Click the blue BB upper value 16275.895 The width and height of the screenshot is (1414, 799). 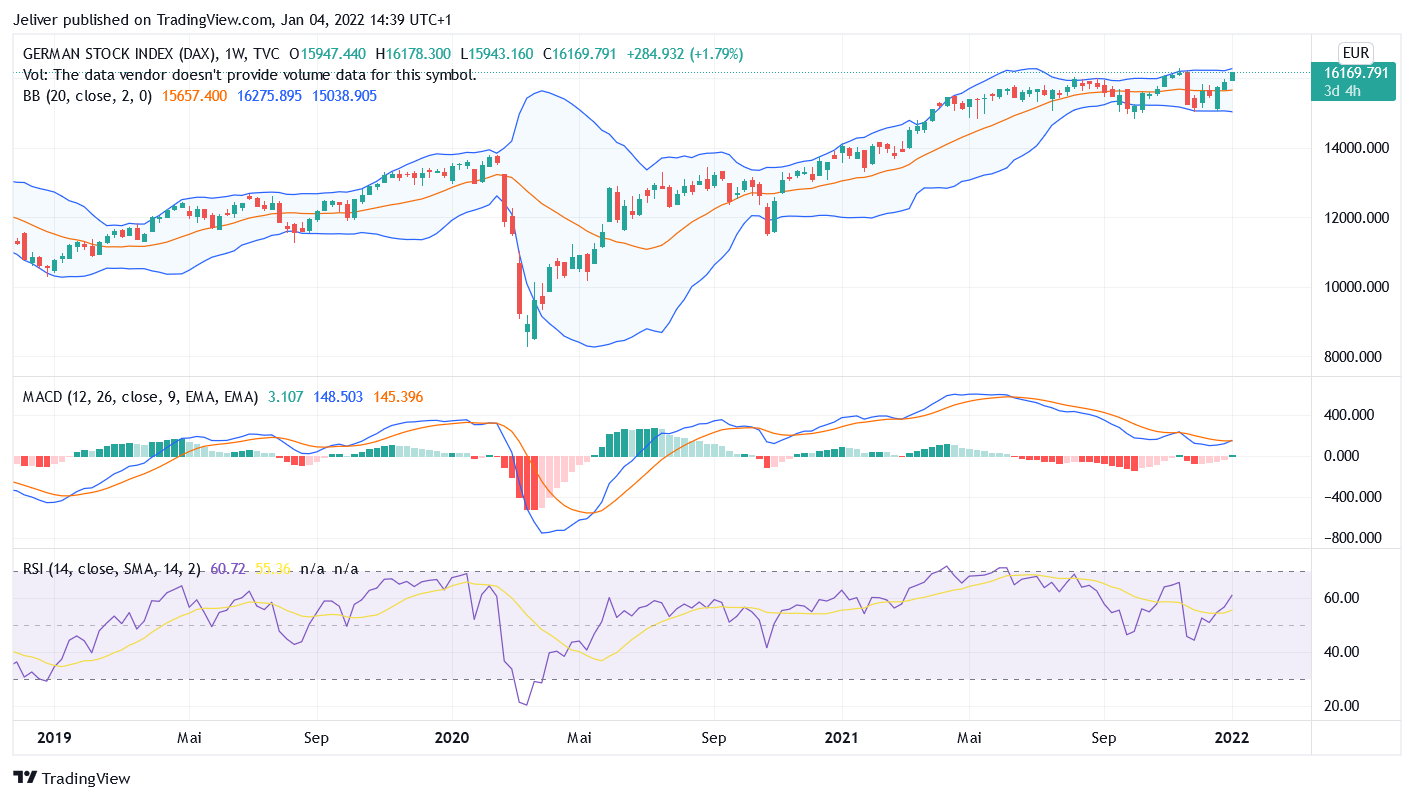tap(270, 96)
